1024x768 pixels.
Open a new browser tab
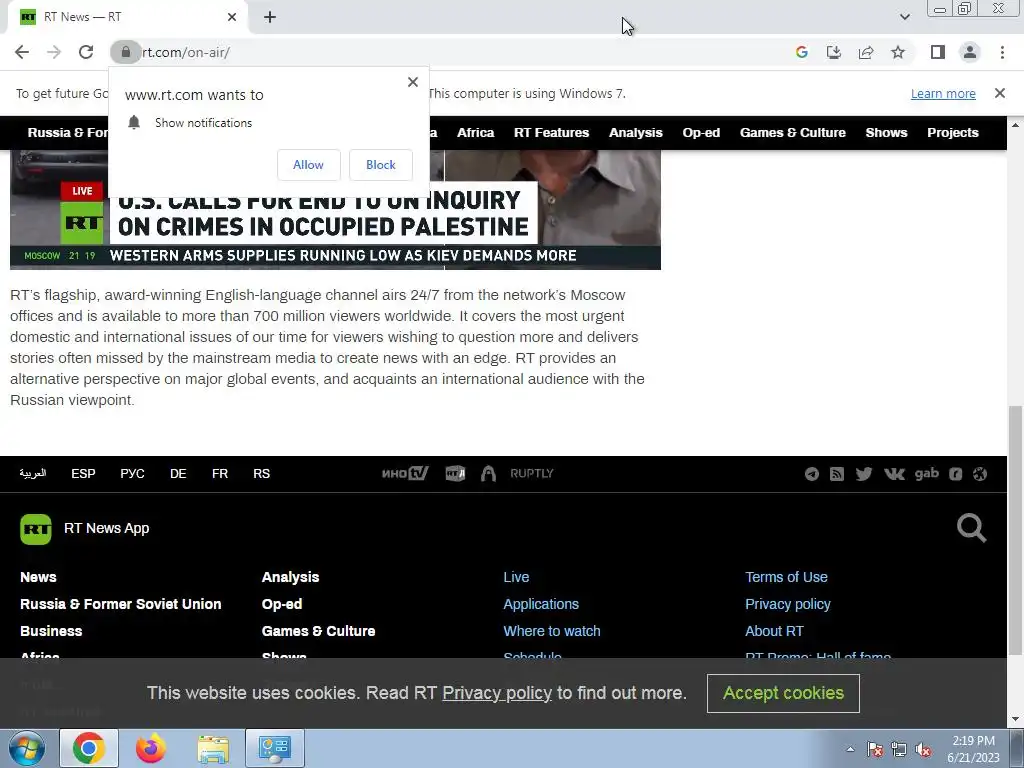point(270,17)
